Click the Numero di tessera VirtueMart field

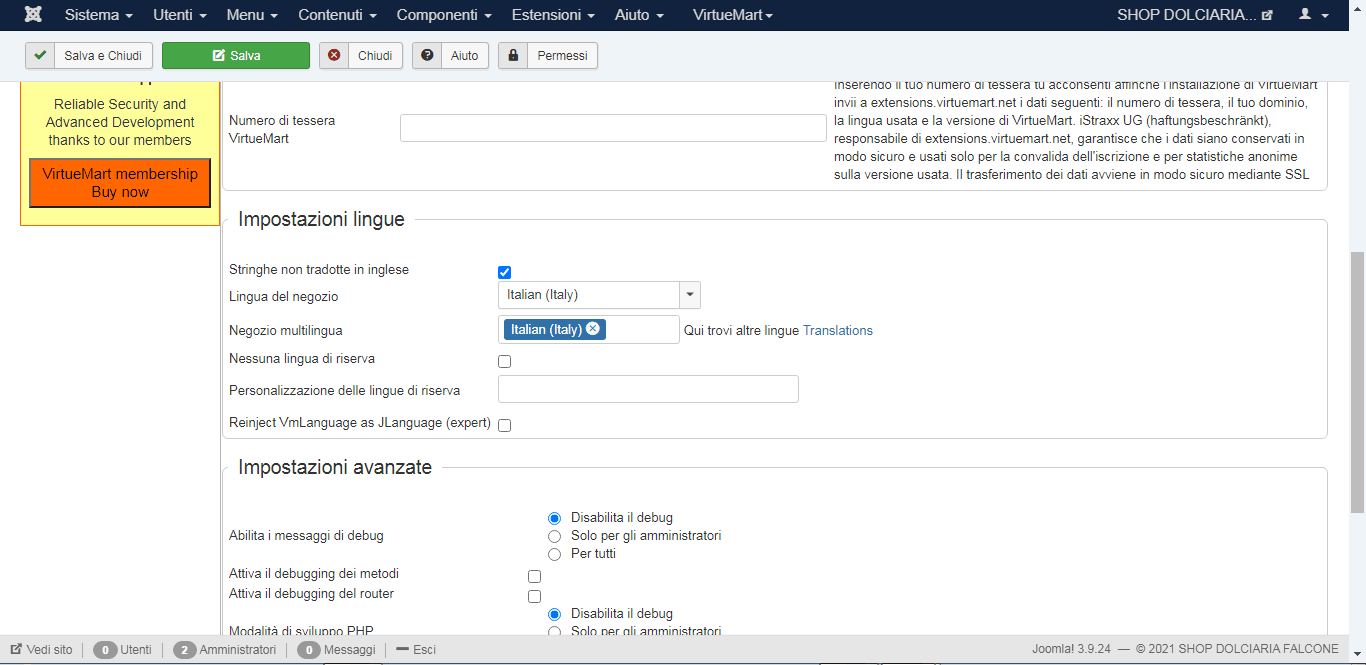[x=613, y=128]
